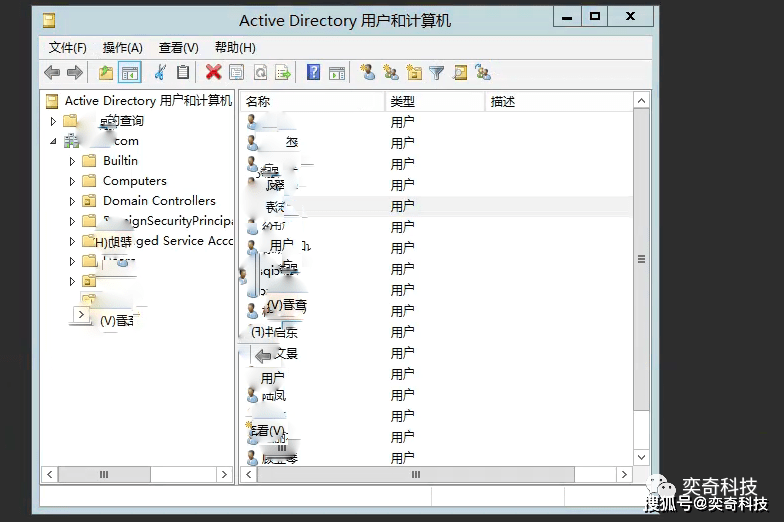This screenshot has height=522, width=784.
Task: Click the Copy clipboard toolbar icon
Action: coord(183,72)
